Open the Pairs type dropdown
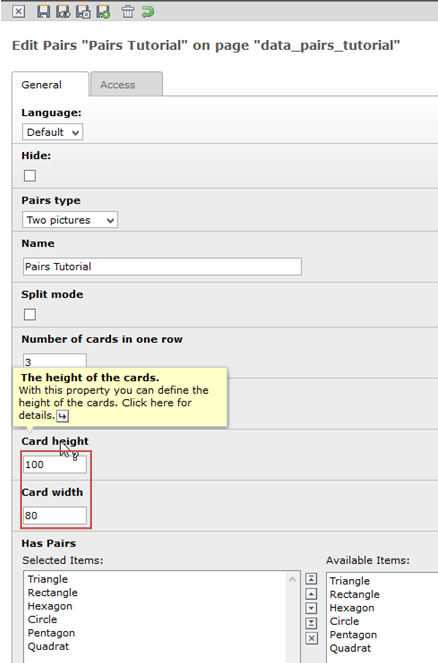Viewport: 438px width, 663px height. [x=70, y=220]
